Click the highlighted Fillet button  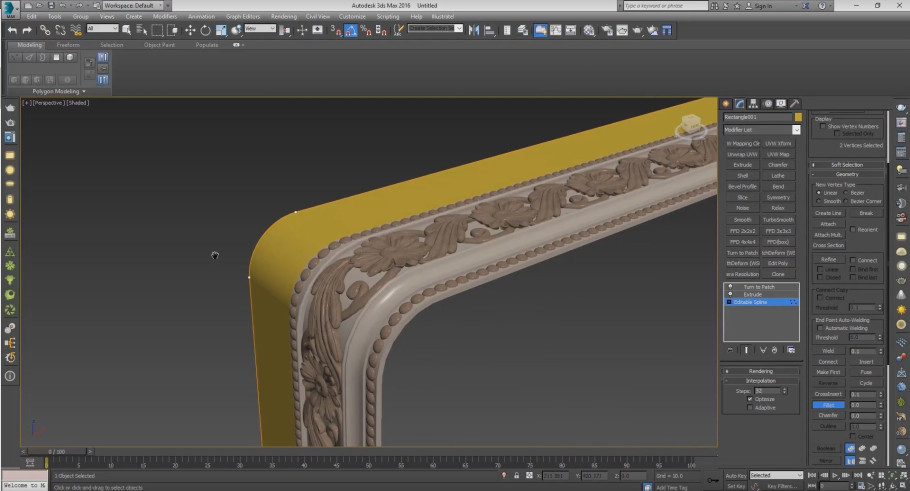point(828,405)
